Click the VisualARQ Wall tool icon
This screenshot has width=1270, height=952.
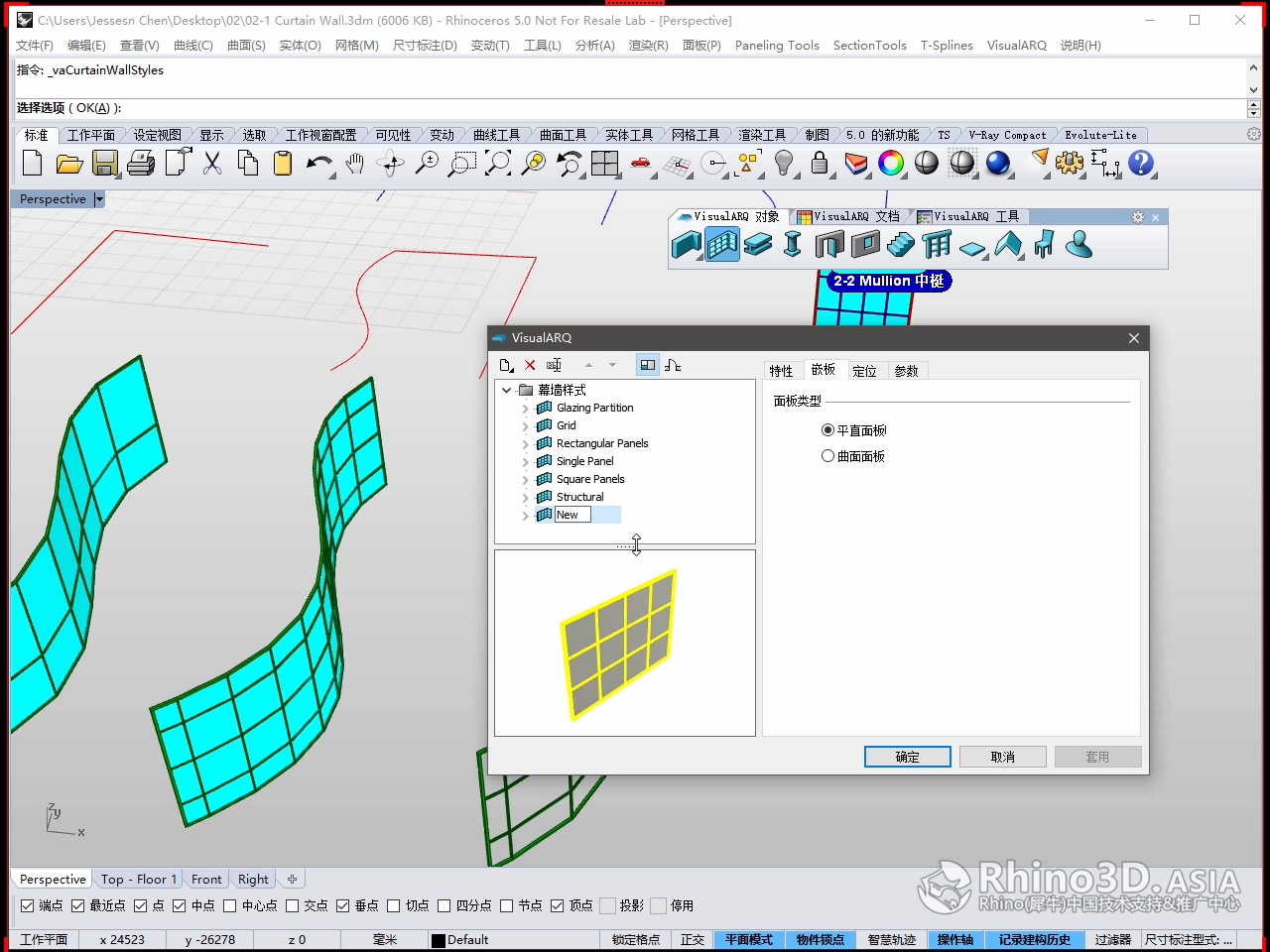[686, 244]
